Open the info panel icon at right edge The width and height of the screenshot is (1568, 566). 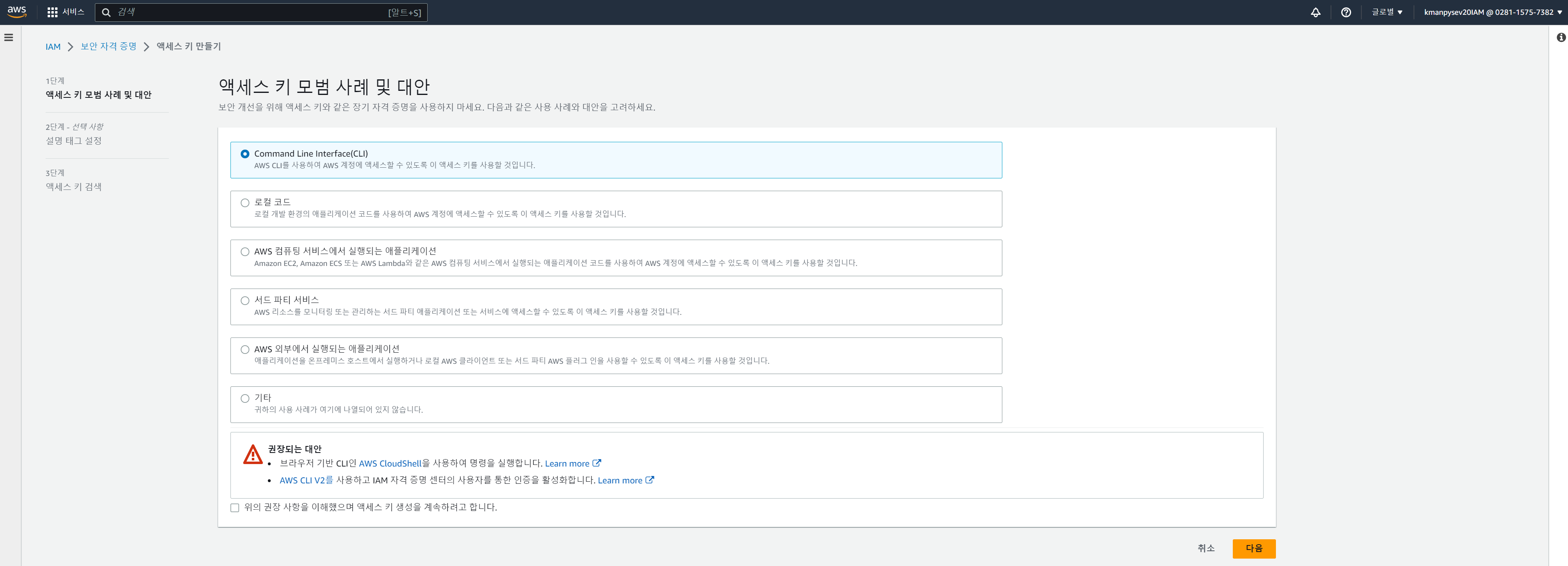click(1561, 37)
